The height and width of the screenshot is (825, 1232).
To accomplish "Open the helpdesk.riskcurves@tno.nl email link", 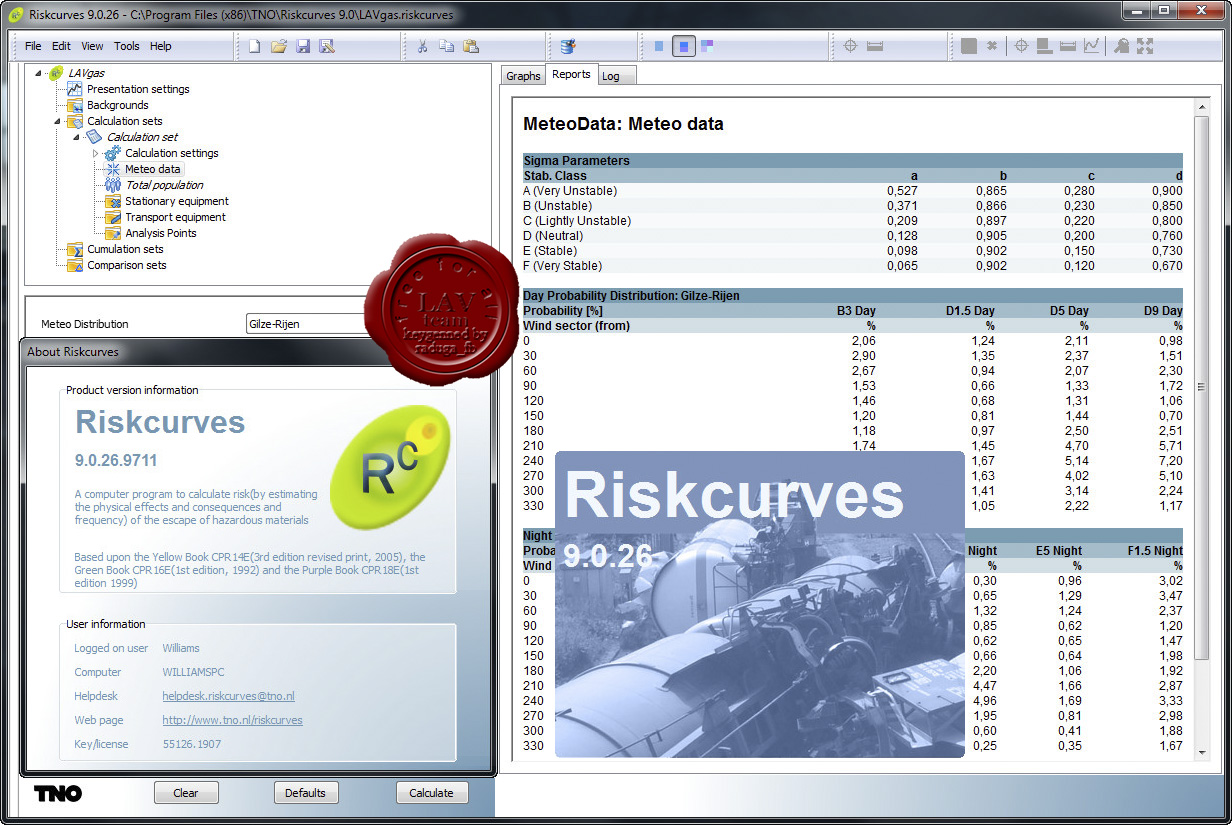I will (x=228, y=696).
